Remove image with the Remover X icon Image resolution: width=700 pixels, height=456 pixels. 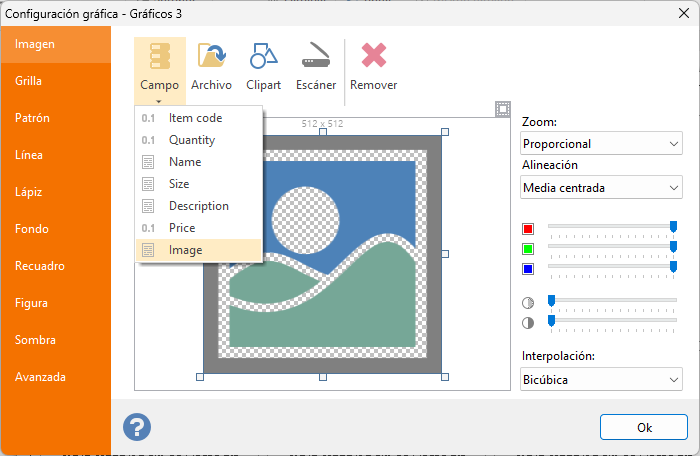pos(373,66)
